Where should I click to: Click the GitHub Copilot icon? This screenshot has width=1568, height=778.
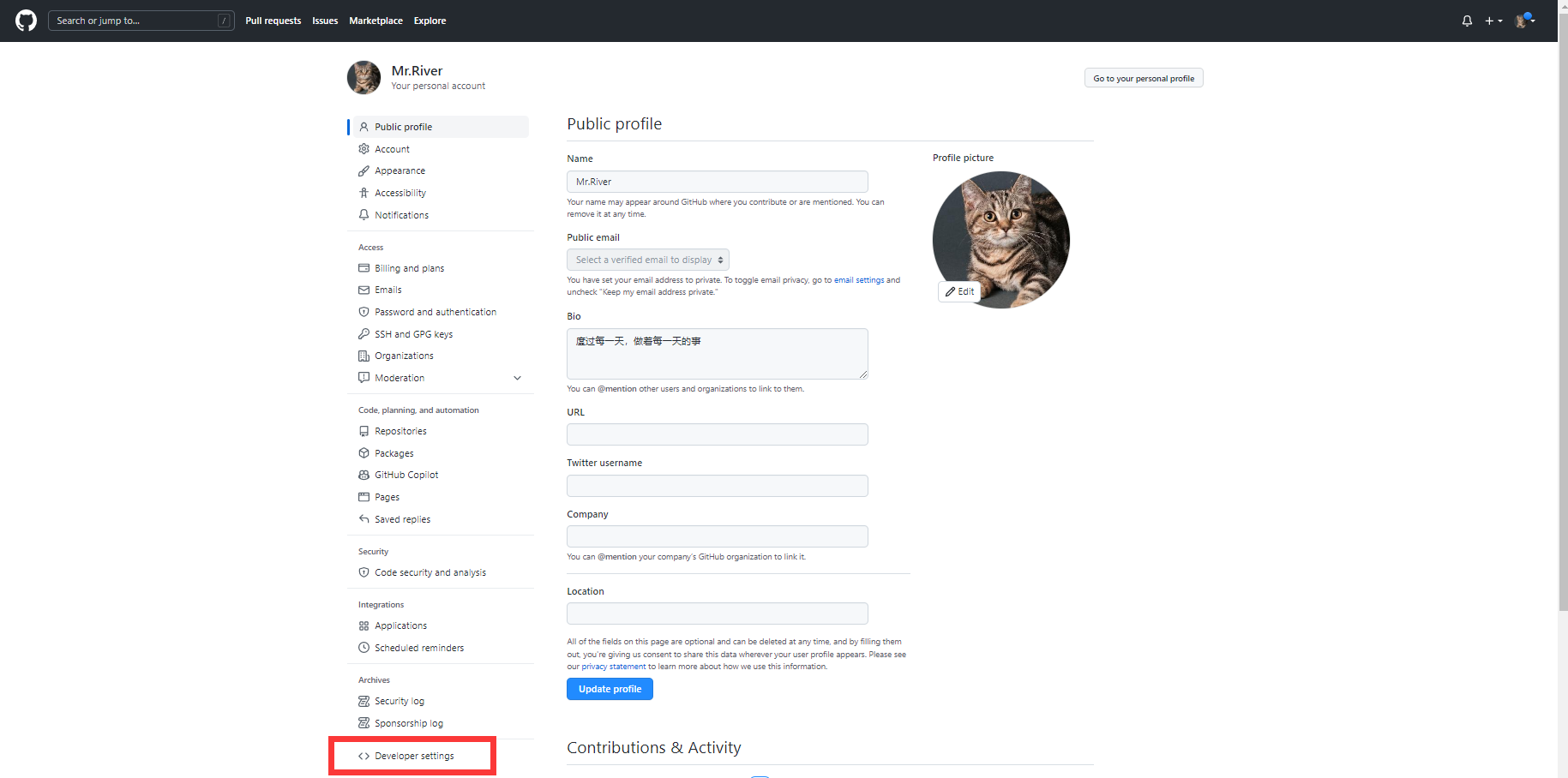click(363, 475)
